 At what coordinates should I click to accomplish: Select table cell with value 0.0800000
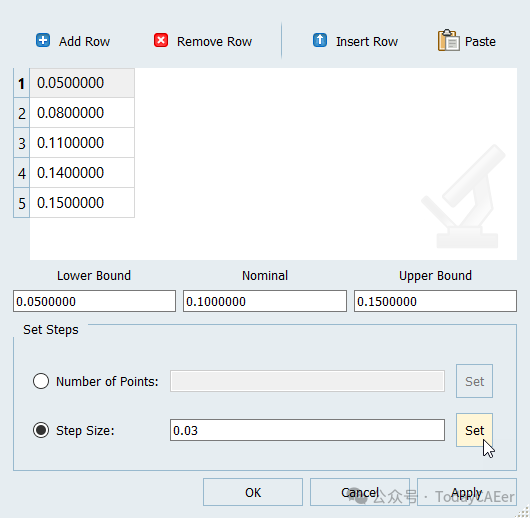tap(82, 113)
